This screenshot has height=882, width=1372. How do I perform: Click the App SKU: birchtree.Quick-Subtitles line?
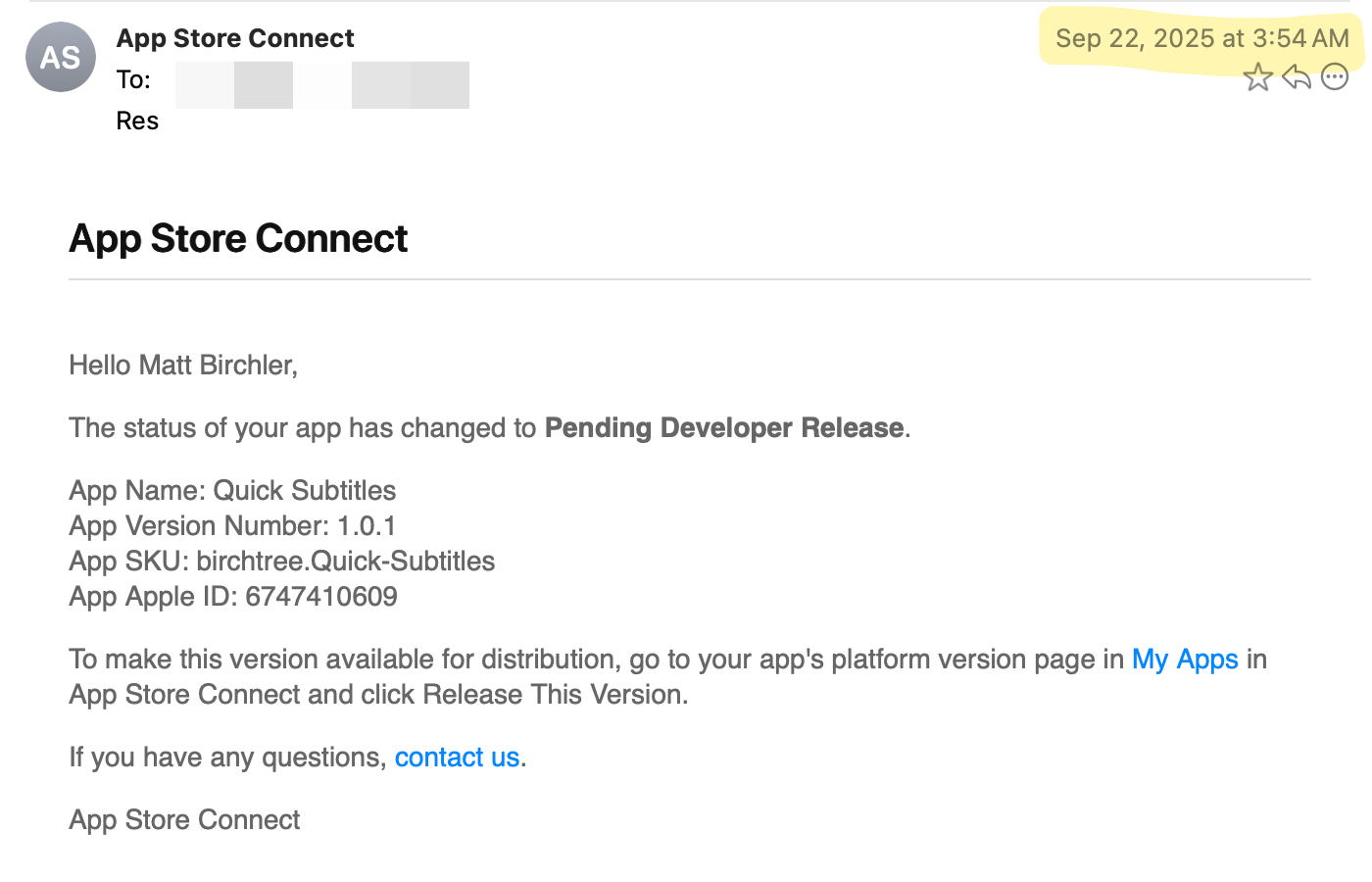[282, 561]
